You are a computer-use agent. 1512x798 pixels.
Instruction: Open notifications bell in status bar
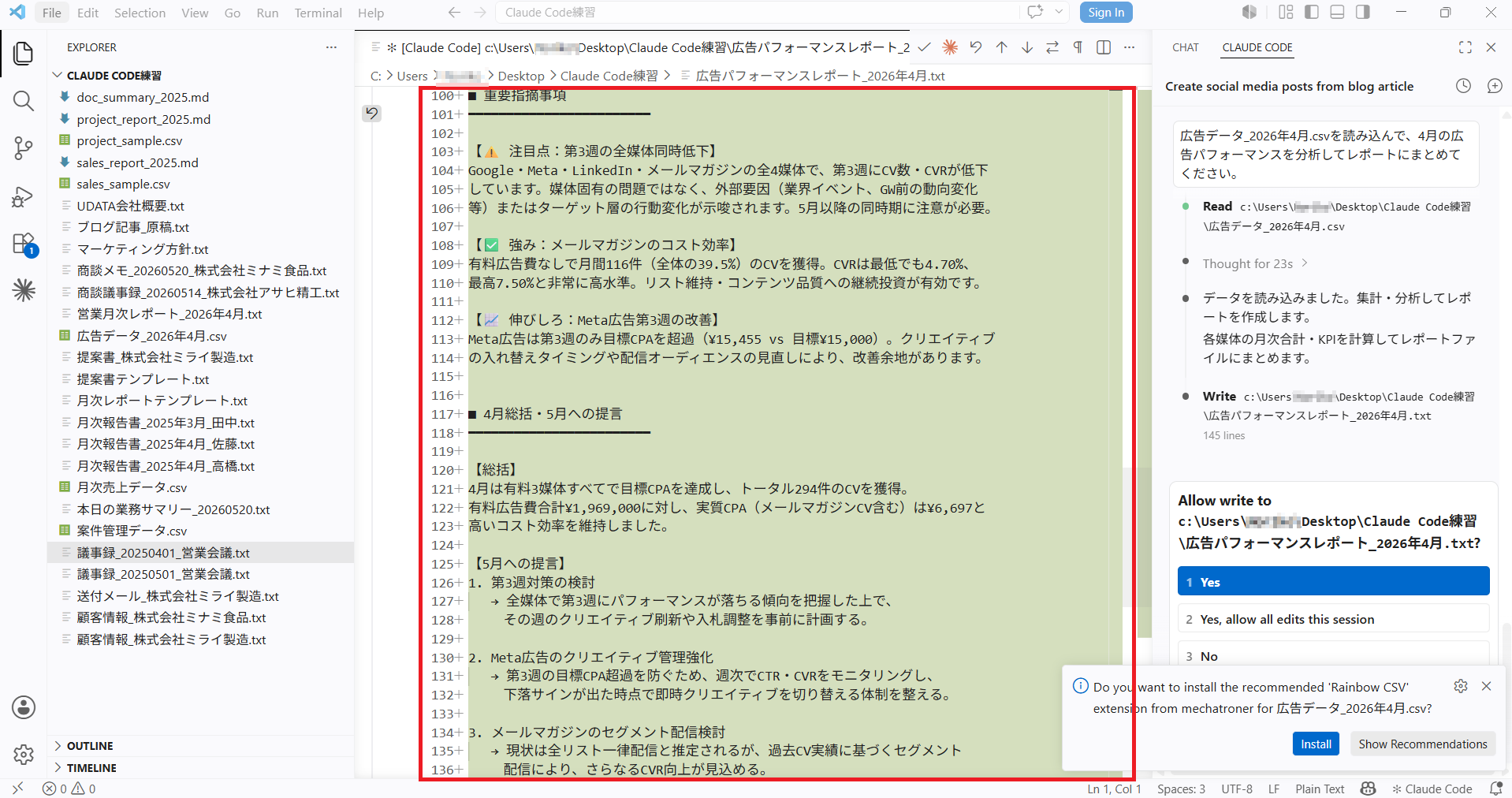(x=1495, y=789)
